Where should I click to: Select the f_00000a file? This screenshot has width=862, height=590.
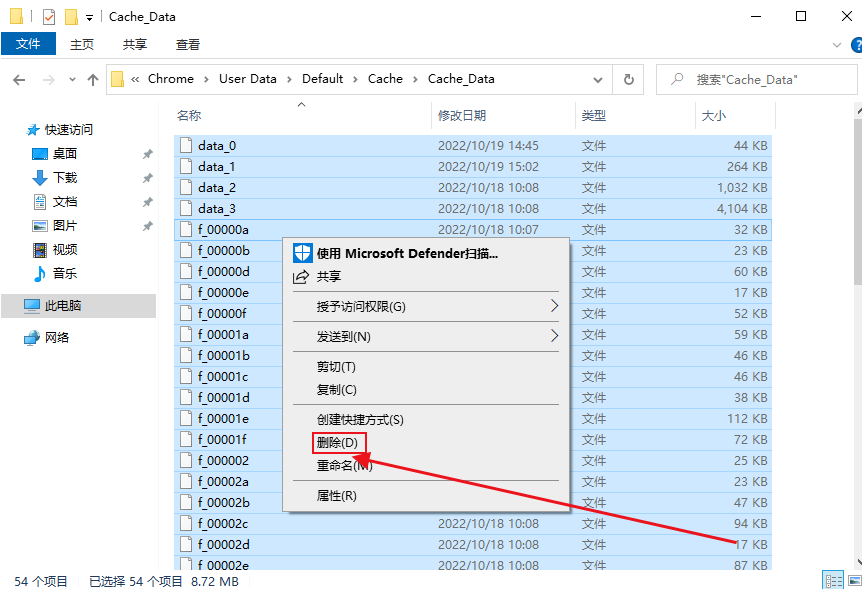pyautogui.click(x=473, y=230)
